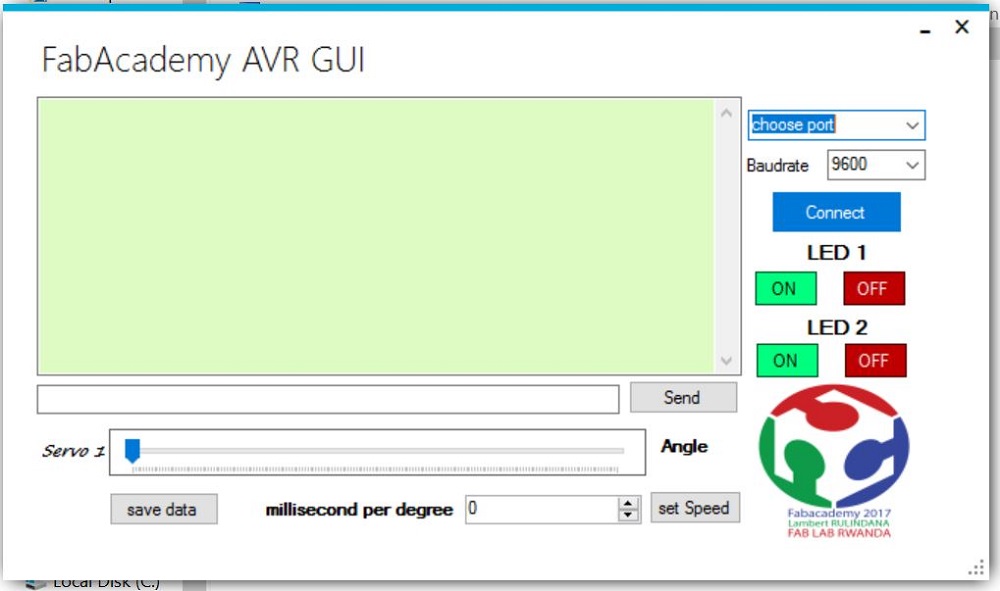Increase millisecond per degree with up arrow
Image resolution: width=1000 pixels, height=591 pixels.
tap(628, 502)
